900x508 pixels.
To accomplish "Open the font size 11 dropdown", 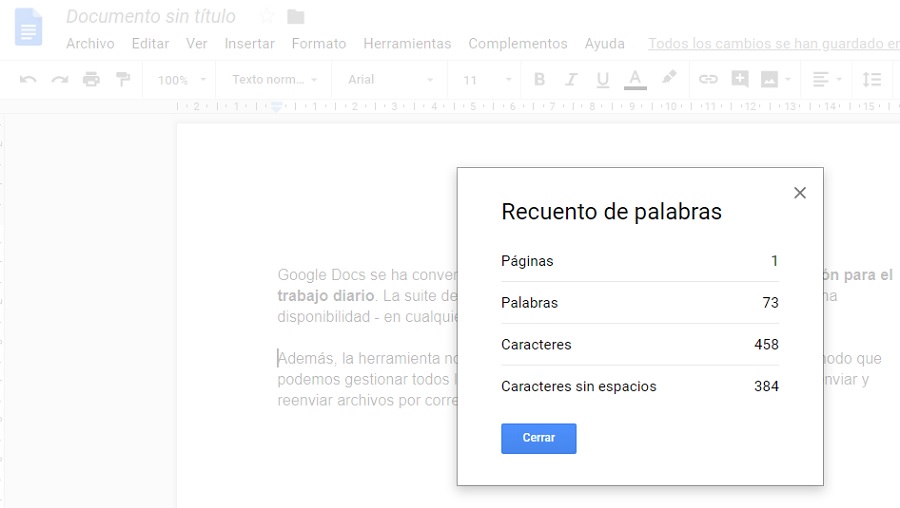I will pos(486,80).
